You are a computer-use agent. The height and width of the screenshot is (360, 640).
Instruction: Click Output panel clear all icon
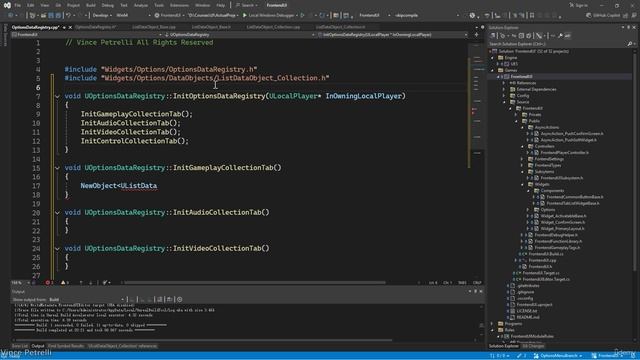point(160,300)
